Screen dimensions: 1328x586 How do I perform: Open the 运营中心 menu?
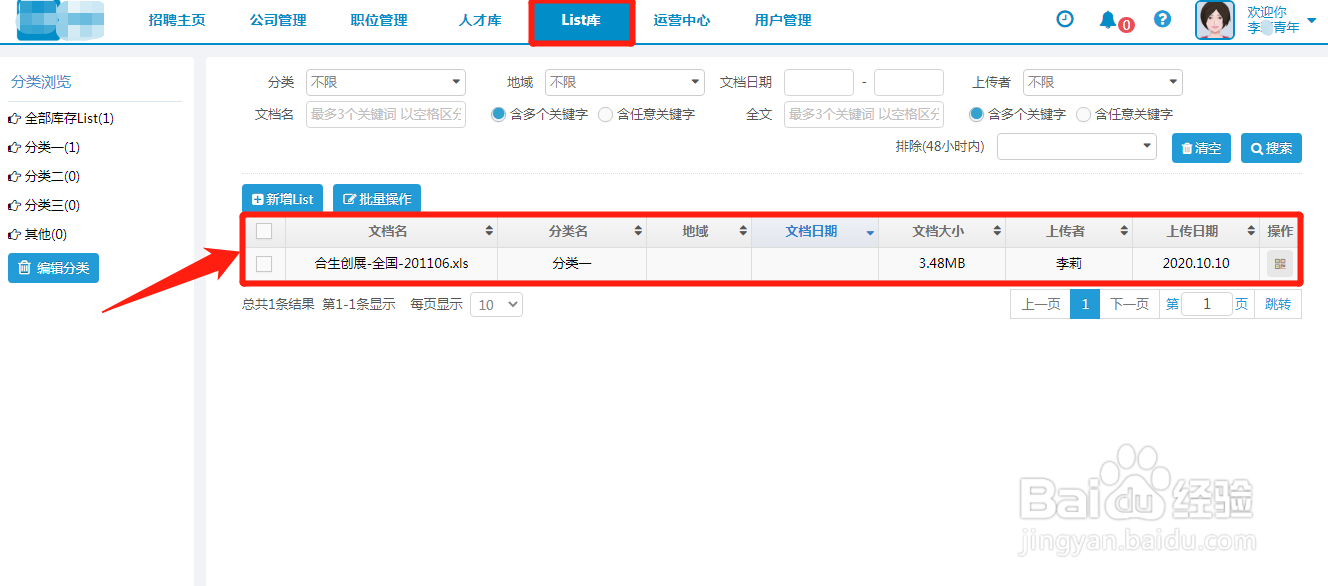coord(681,19)
